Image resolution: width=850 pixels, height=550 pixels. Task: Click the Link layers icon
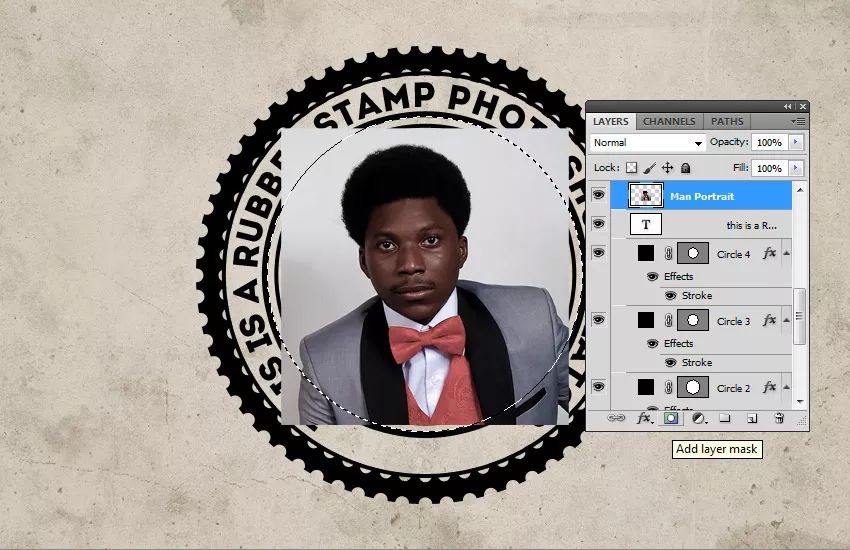616,418
